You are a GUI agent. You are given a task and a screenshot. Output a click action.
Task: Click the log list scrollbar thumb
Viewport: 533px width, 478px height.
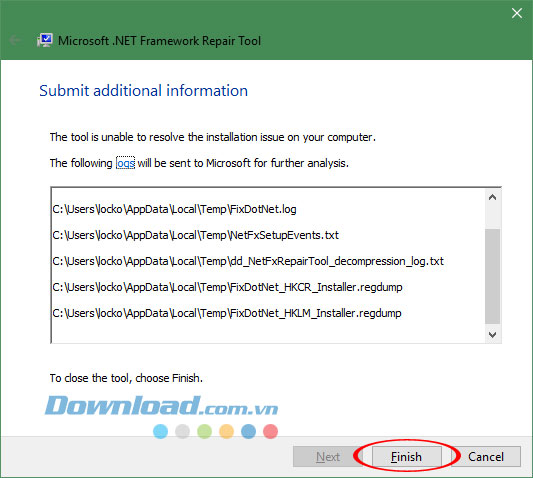(493, 276)
